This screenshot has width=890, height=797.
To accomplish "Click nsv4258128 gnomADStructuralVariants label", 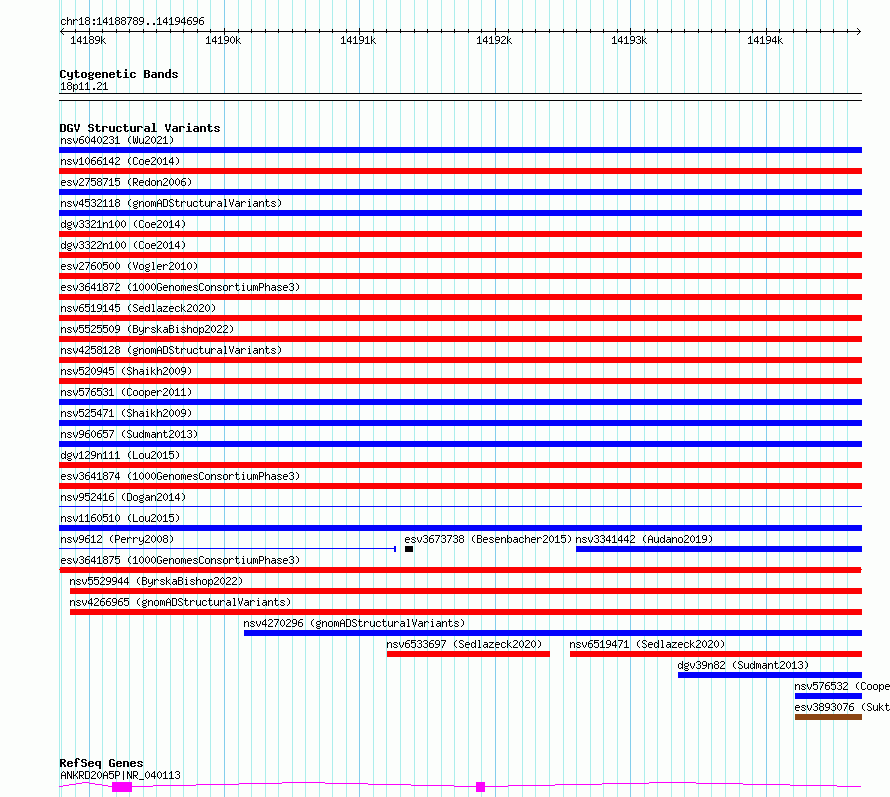I will point(171,350).
